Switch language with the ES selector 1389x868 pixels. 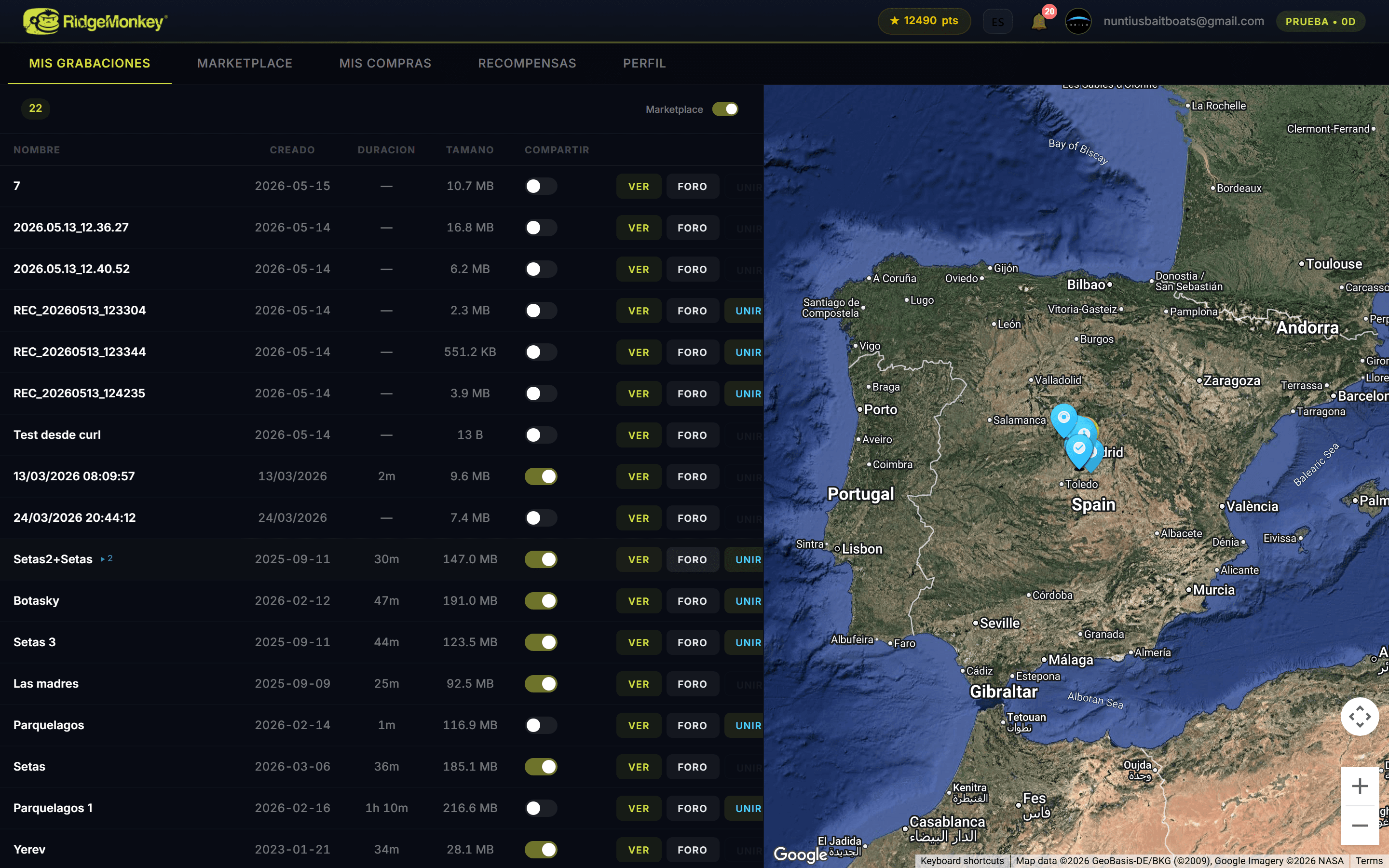click(997, 22)
